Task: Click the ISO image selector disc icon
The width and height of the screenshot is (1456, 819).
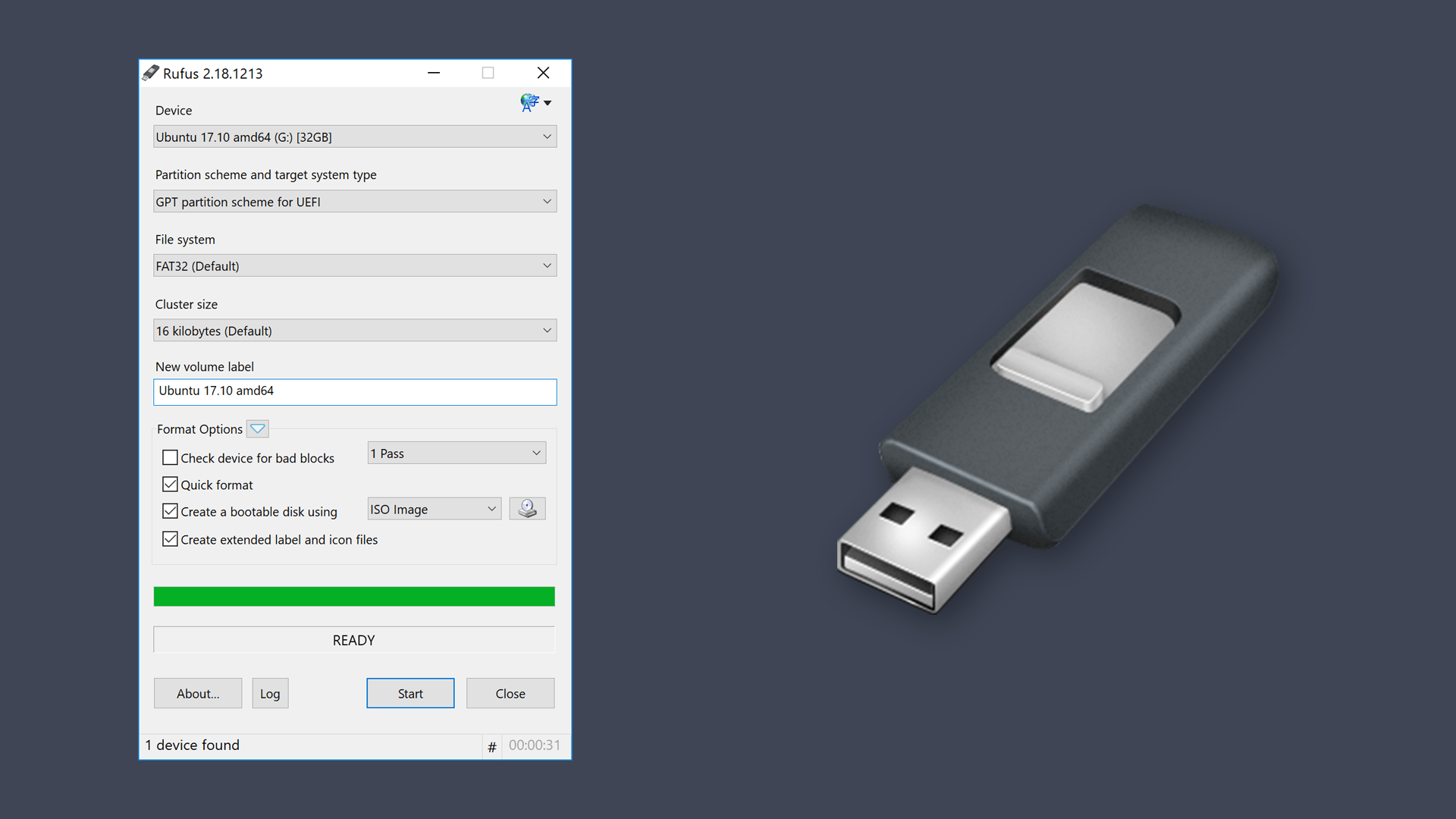Action: (527, 509)
